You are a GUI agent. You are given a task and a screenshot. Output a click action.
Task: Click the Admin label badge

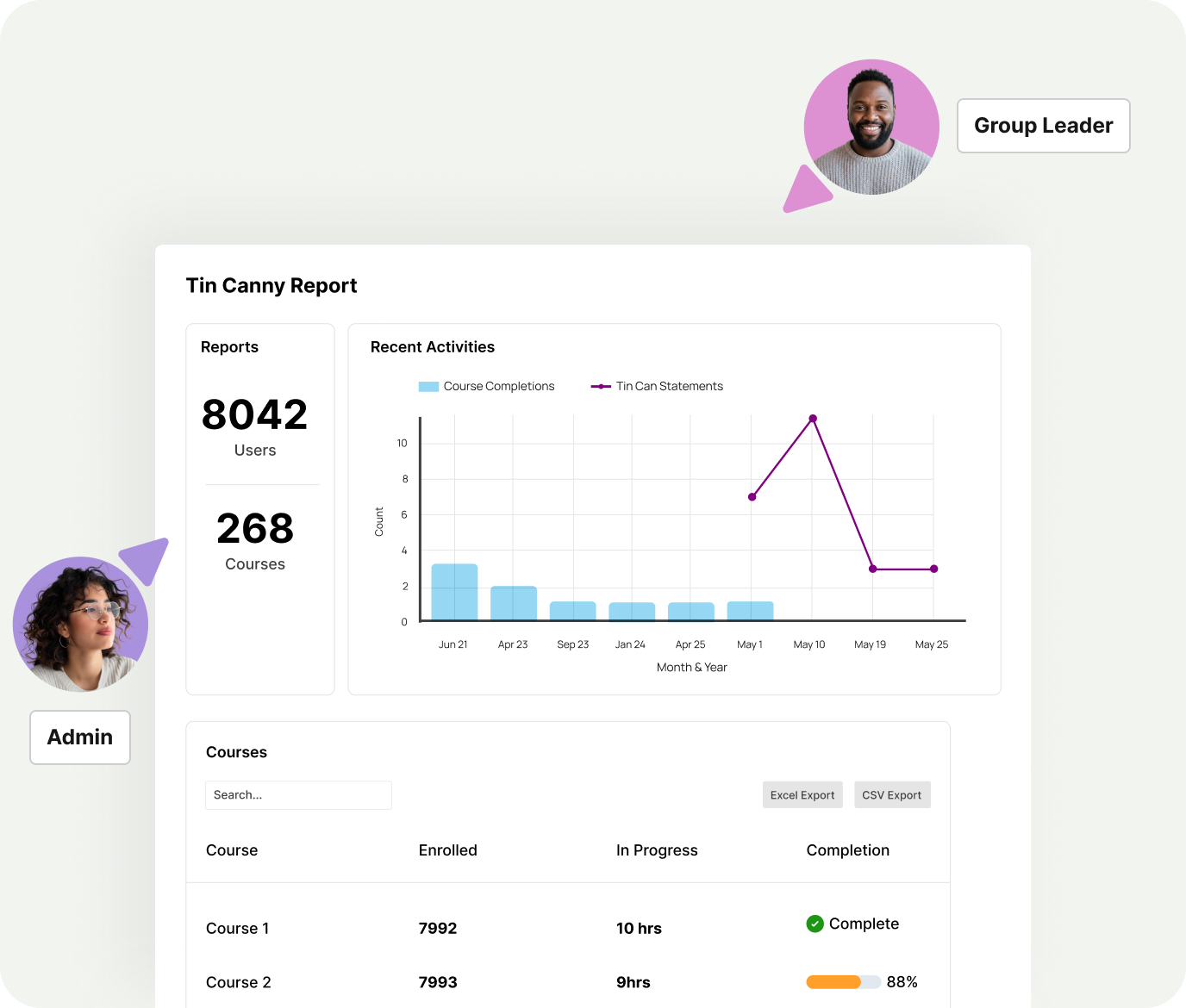click(x=80, y=737)
